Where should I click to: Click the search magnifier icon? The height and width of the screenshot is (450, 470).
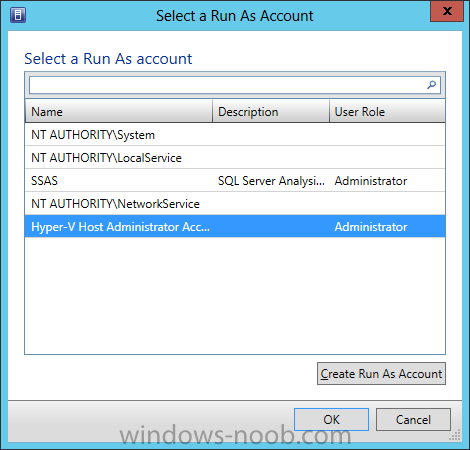click(432, 85)
